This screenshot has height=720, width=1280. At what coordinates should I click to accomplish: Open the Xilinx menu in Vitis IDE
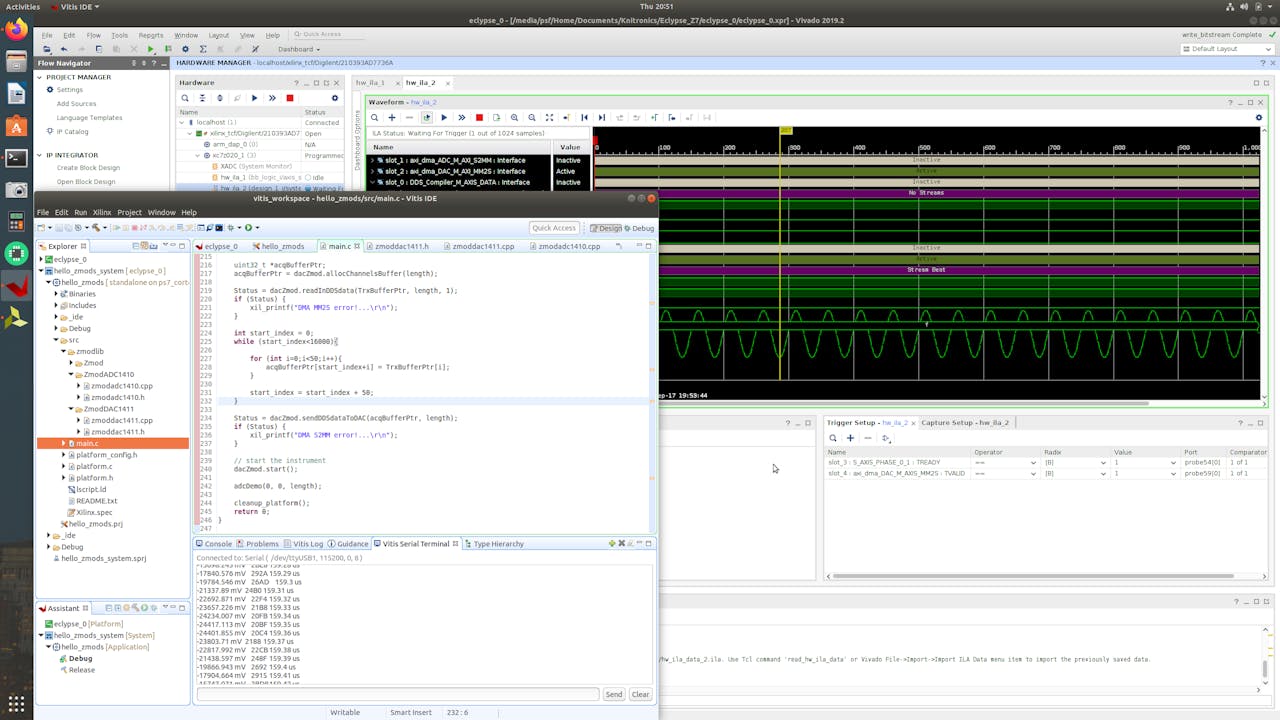pyautogui.click(x=102, y=212)
